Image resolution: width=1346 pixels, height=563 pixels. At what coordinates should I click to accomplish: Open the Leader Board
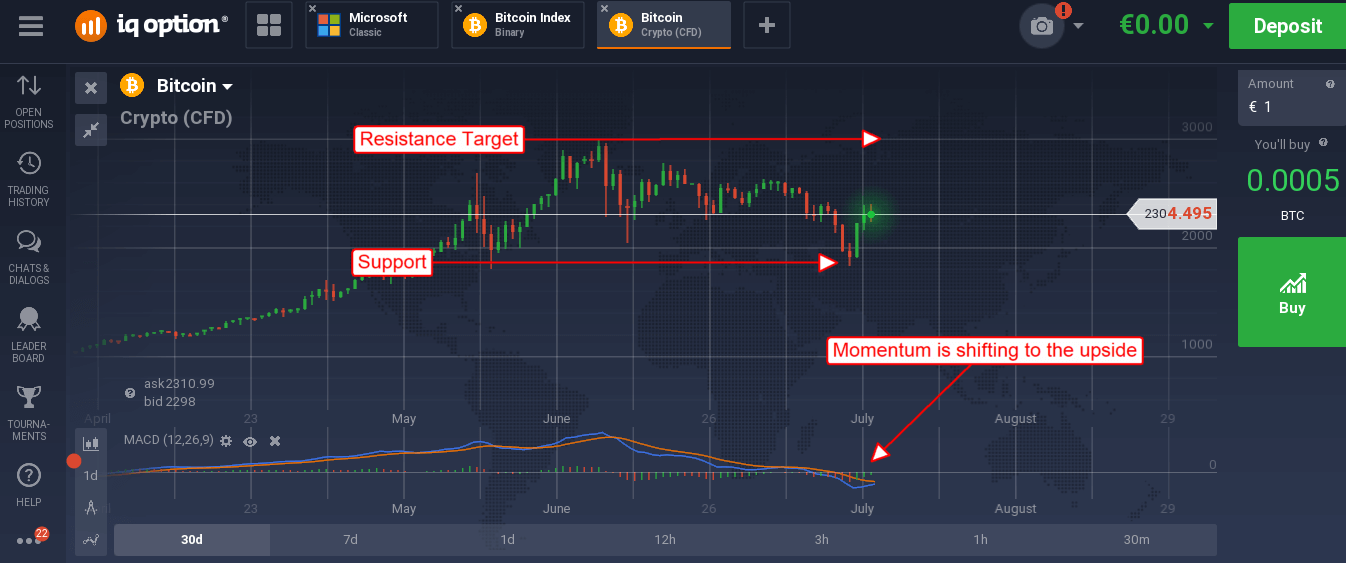(x=29, y=336)
